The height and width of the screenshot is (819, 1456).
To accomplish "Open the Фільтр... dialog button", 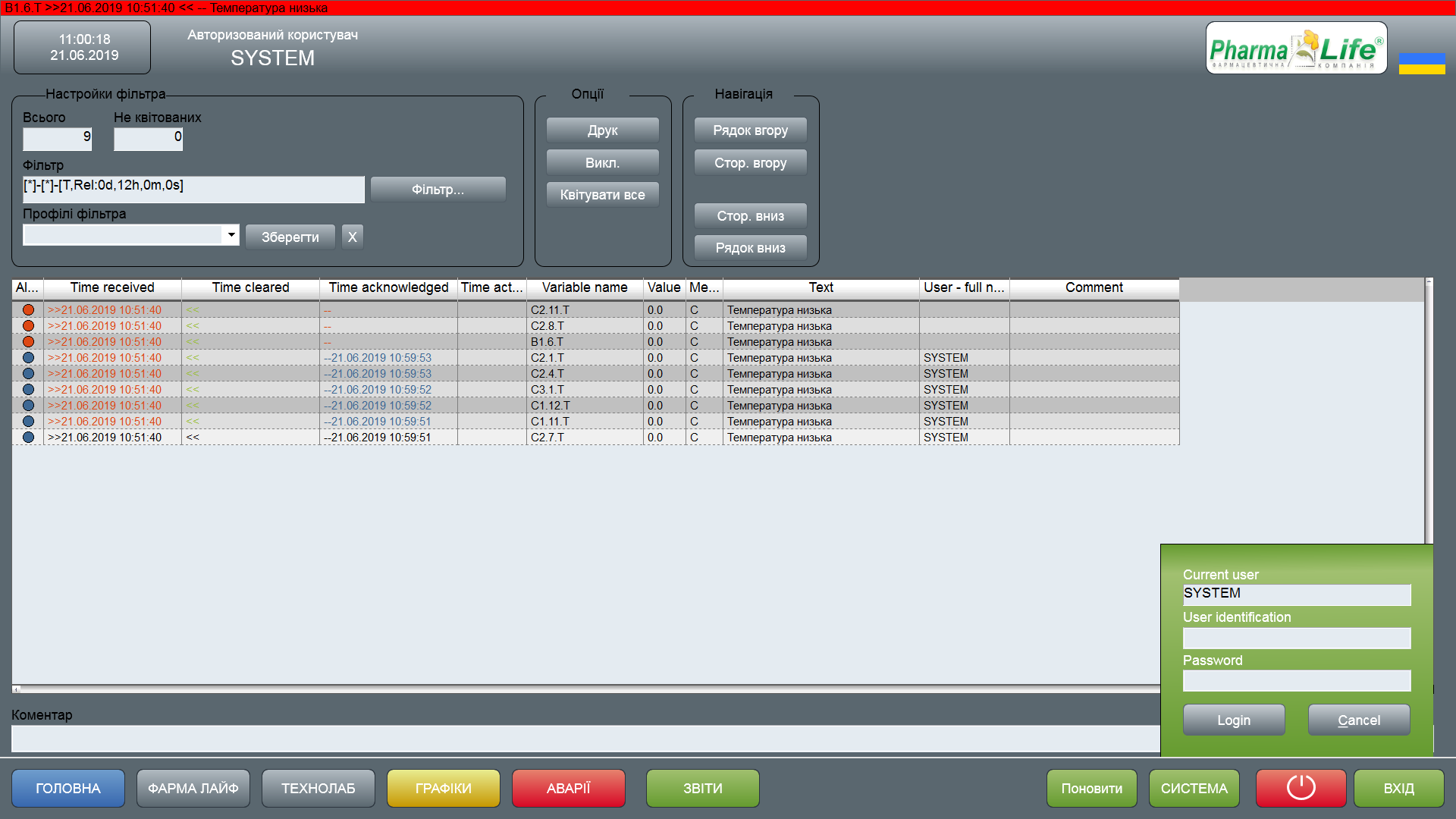I will [438, 190].
